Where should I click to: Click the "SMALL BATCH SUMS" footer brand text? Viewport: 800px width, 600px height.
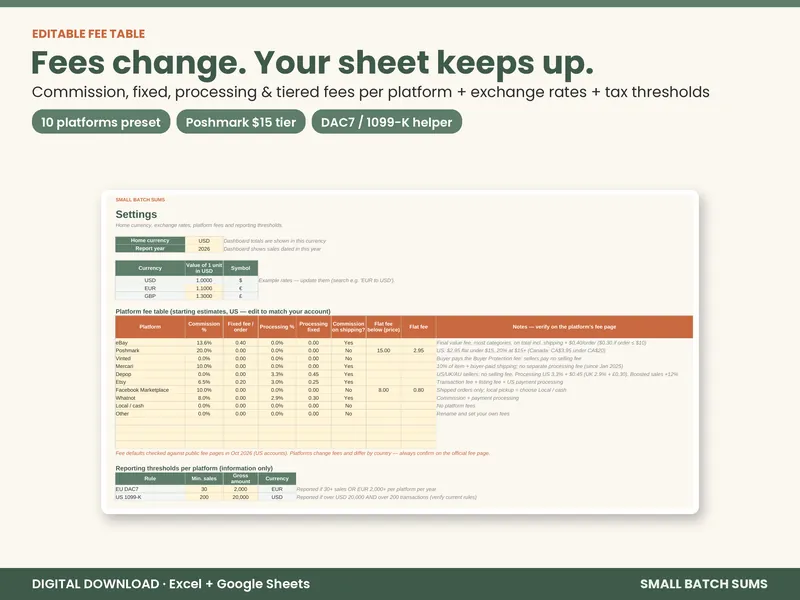tap(704, 584)
